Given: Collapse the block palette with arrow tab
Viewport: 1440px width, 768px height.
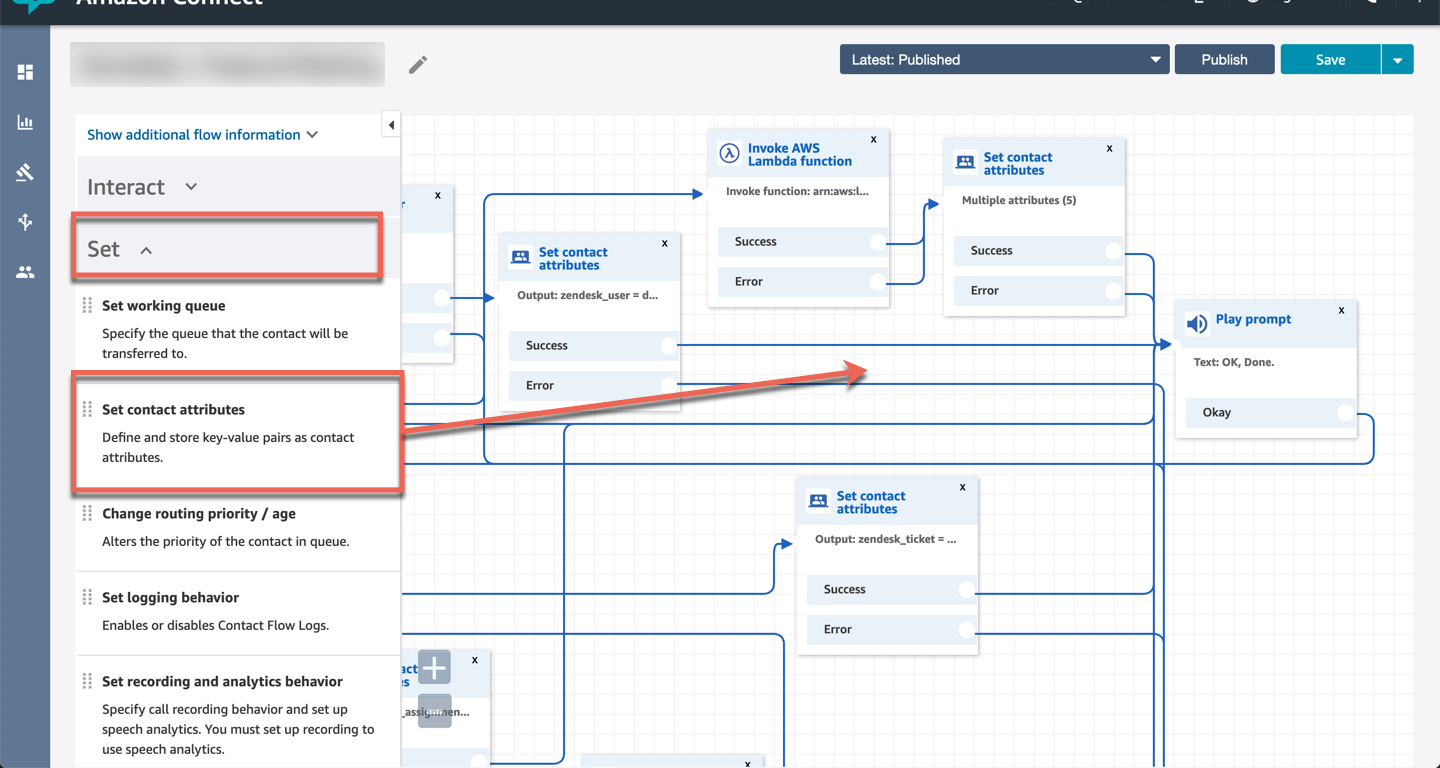Looking at the screenshot, I should click(x=391, y=125).
